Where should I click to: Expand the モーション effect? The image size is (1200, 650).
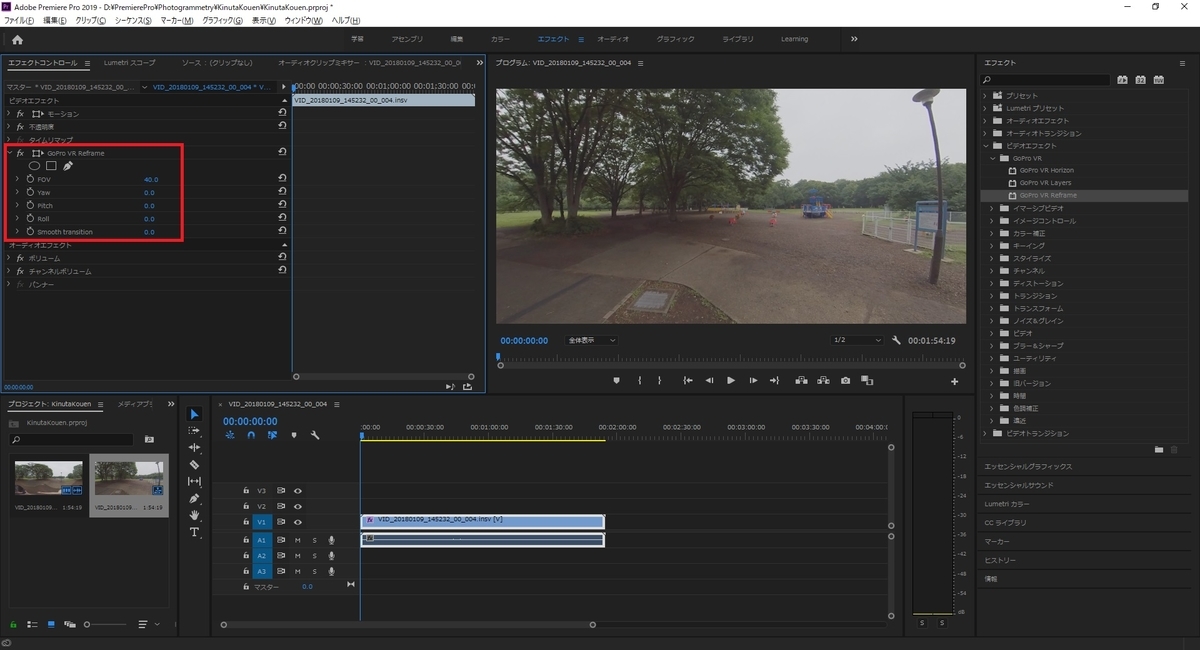[8, 114]
